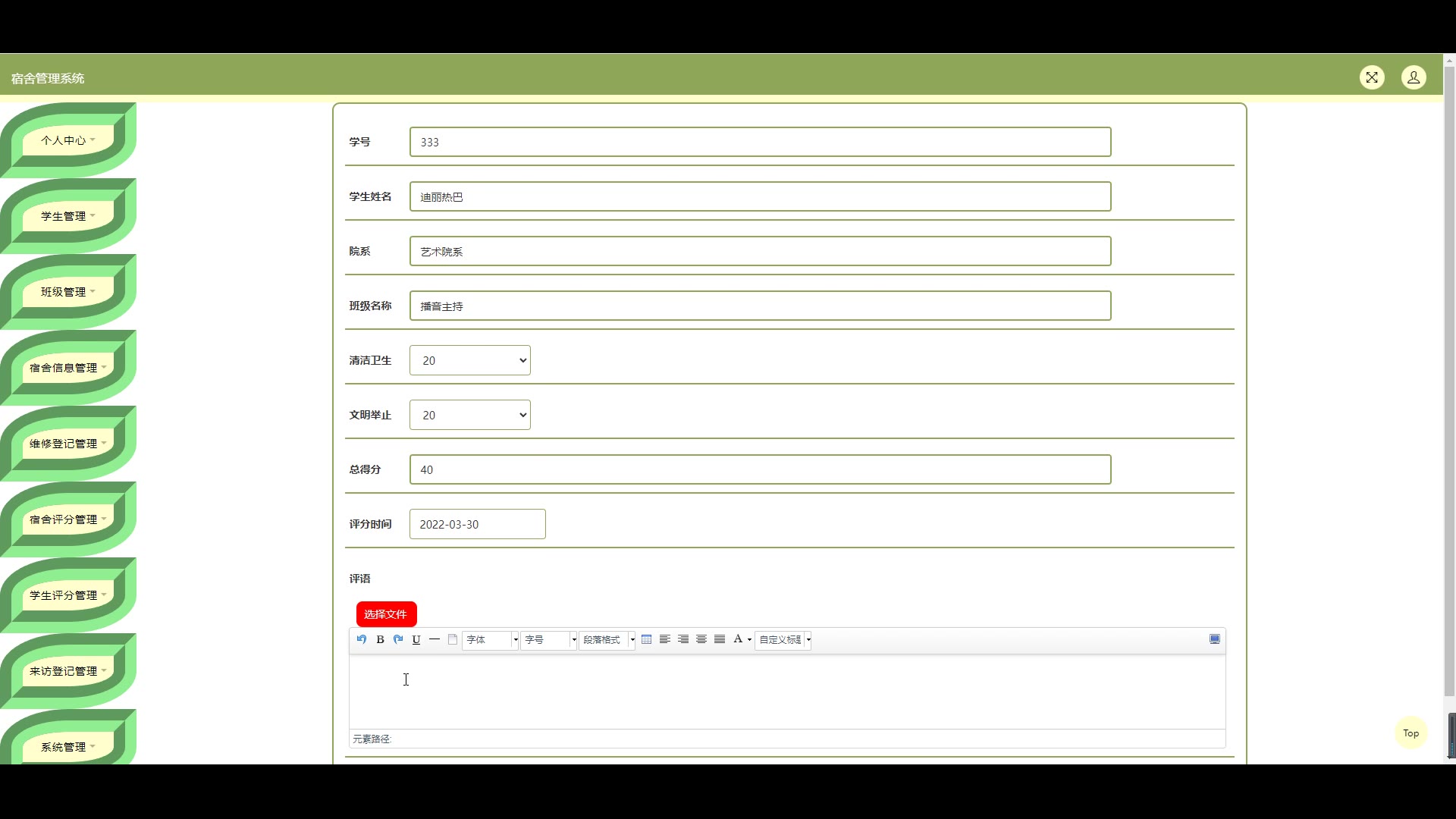Open the 字体 font family dropdown
This screenshot has height=819, width=1456.
(x=491, y=640)
